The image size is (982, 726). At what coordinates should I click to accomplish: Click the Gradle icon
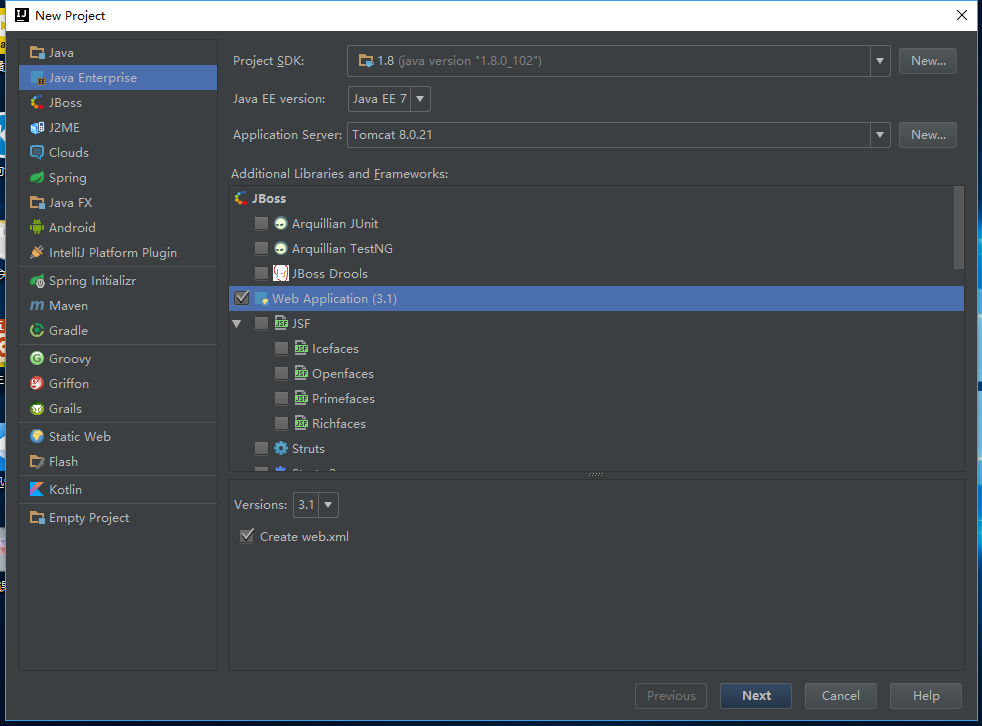(x=37, y=330)
